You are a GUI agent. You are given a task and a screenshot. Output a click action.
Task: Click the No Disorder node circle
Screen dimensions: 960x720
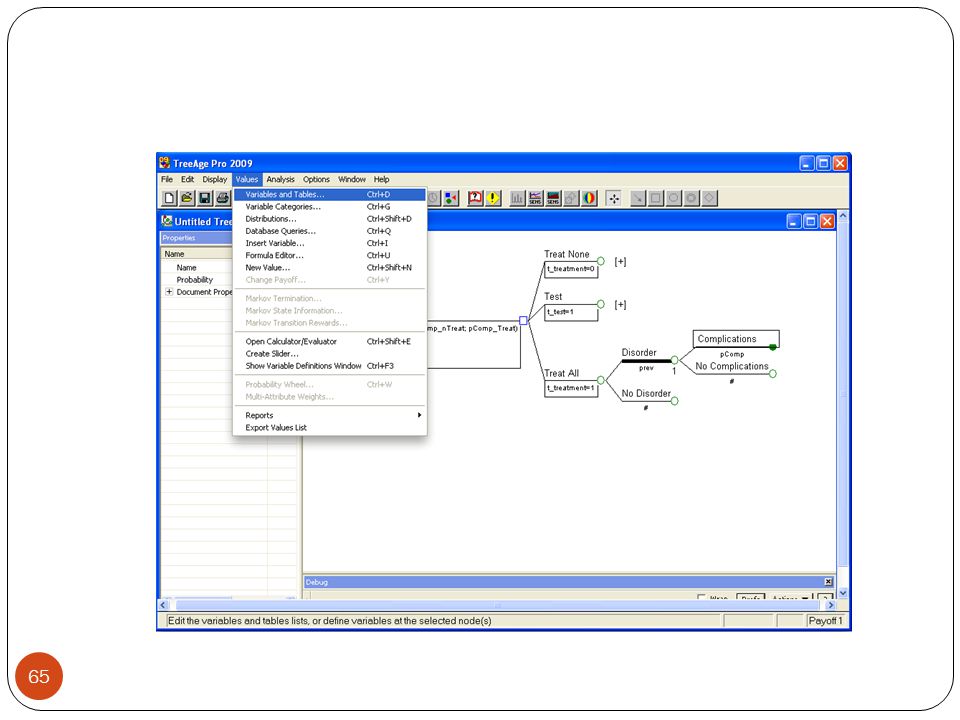tap(674, 401)
